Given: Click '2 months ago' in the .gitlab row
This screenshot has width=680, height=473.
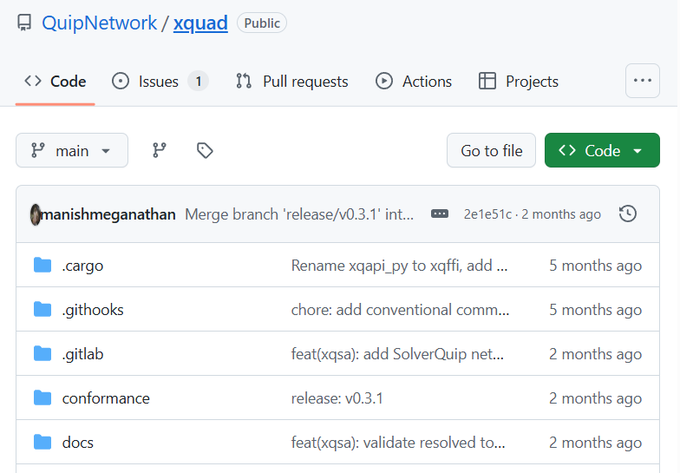Looking at the screenshot, I should pos(595,354).
